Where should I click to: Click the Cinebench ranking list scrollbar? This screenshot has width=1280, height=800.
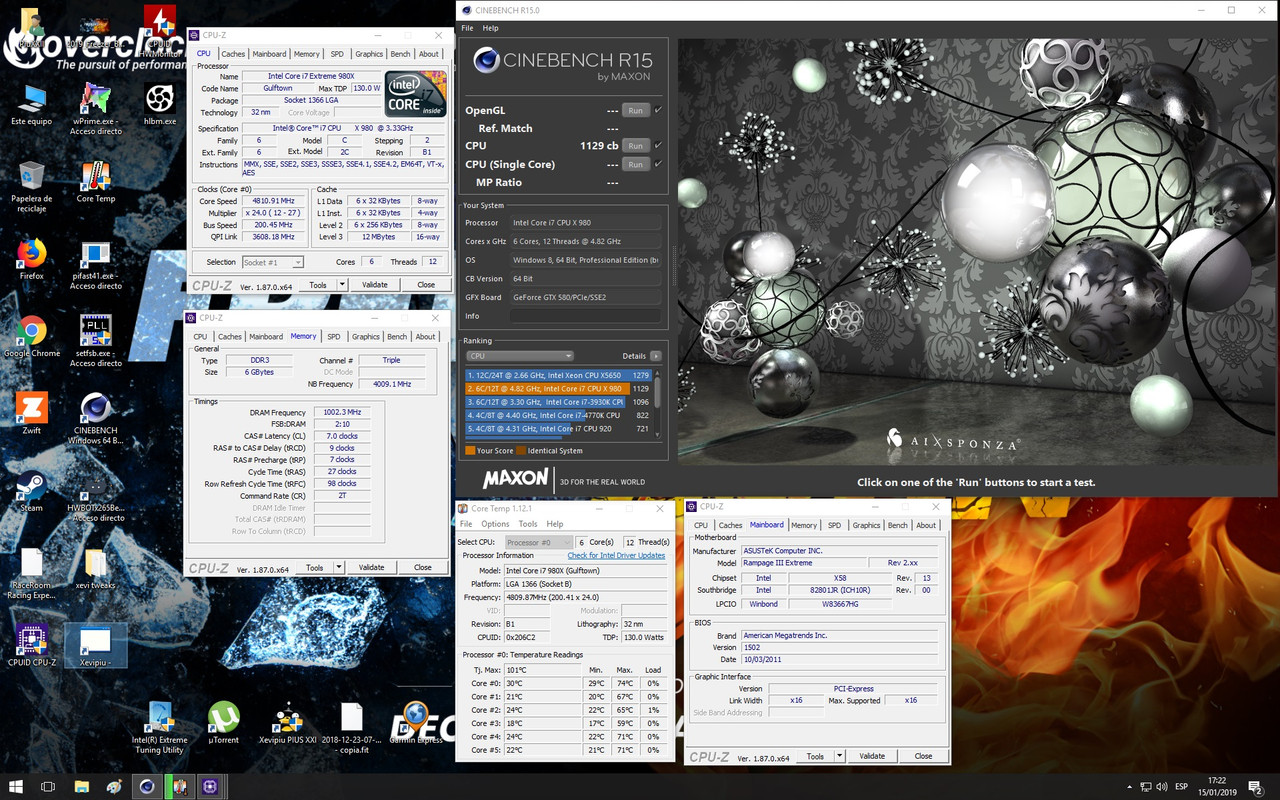657,401
